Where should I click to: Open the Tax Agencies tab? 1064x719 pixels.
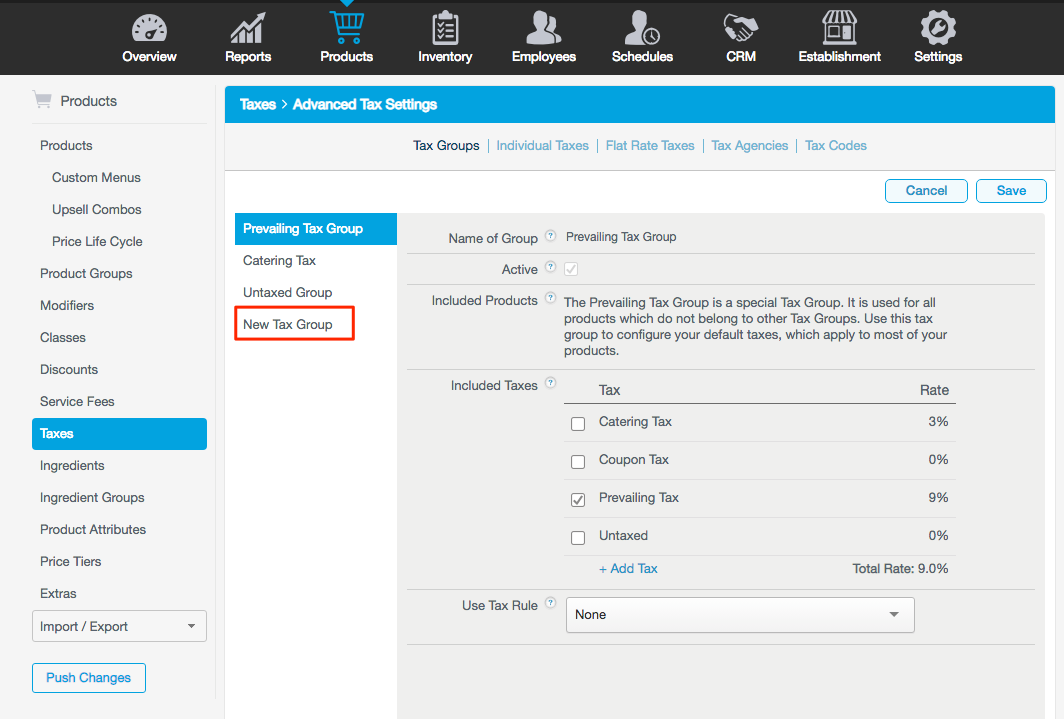749,145
